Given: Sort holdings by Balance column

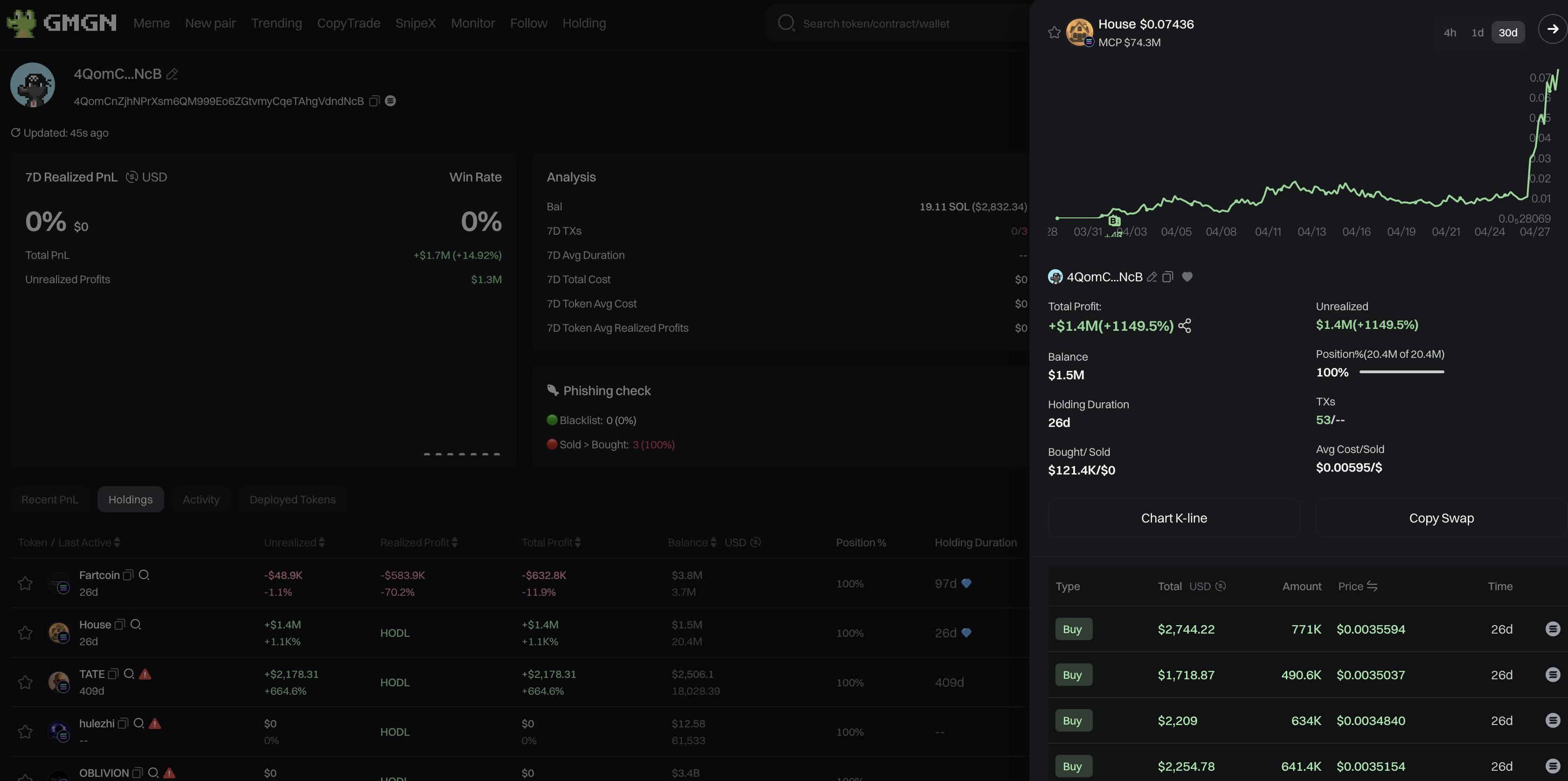Looking at the screenshot, I should (692, 543).
